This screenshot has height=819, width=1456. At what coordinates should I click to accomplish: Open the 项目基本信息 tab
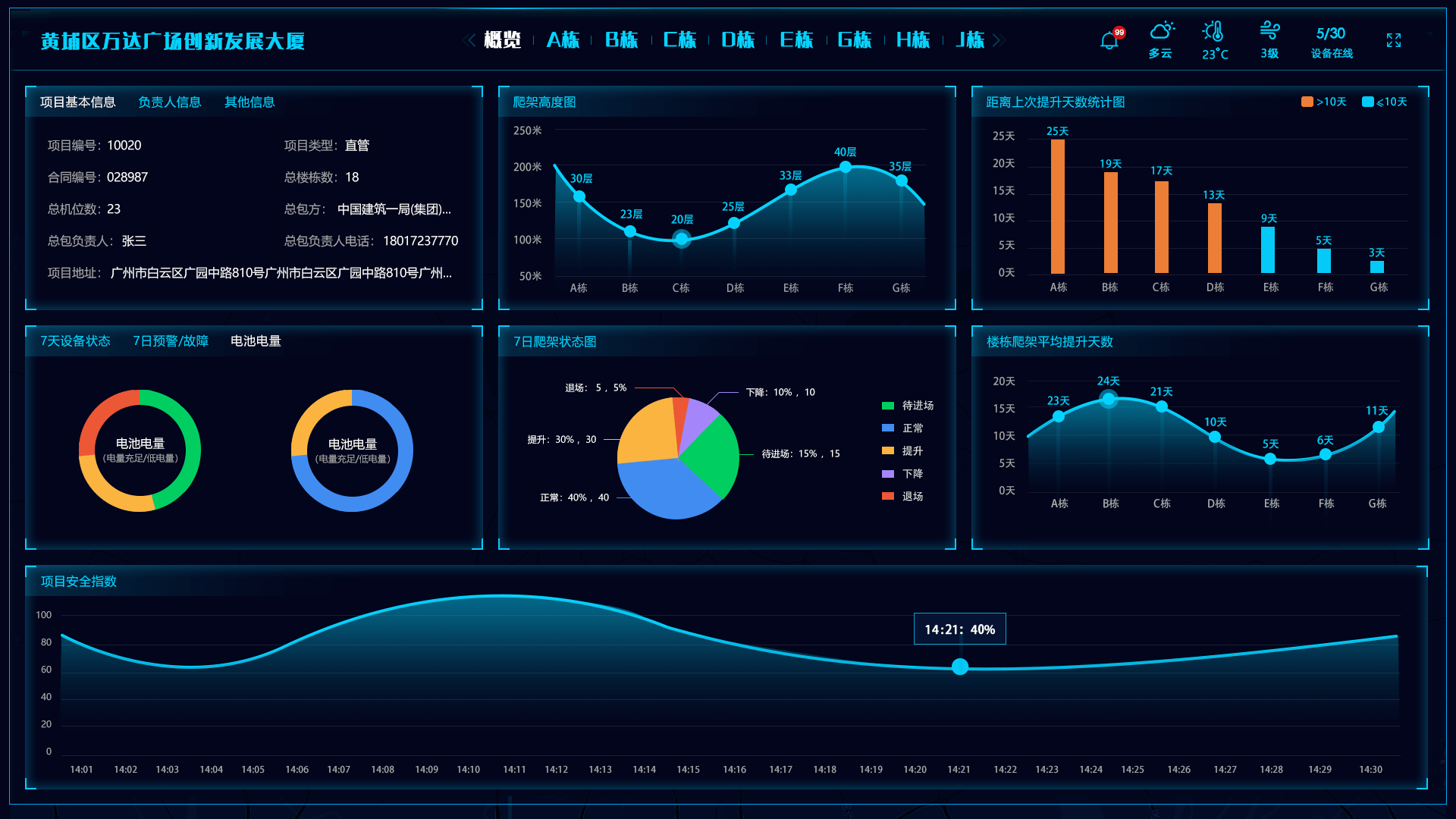(77, 102)
